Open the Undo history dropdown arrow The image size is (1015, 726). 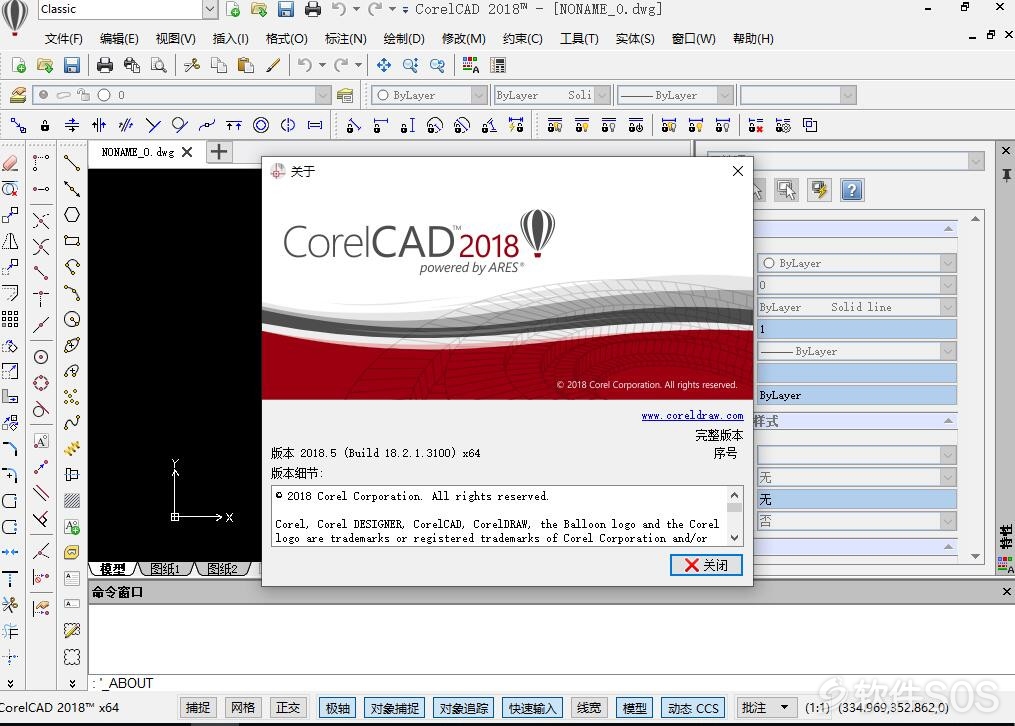(x=322, y=65)
